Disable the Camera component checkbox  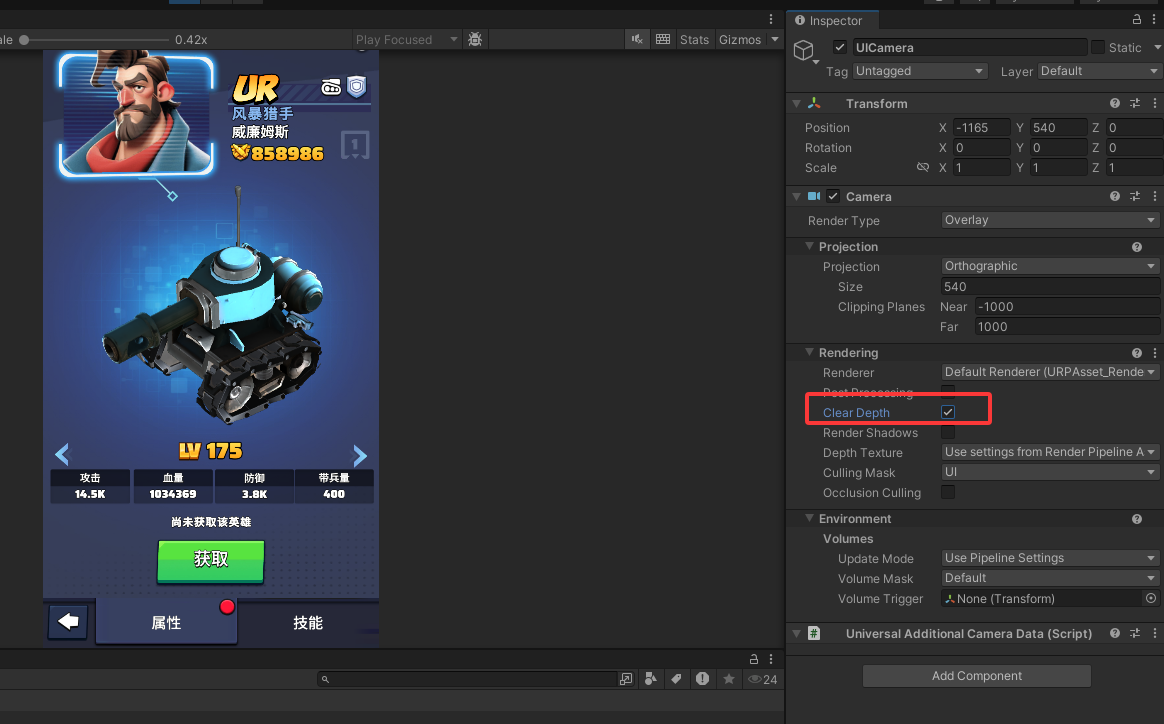[x=833, y=196]
